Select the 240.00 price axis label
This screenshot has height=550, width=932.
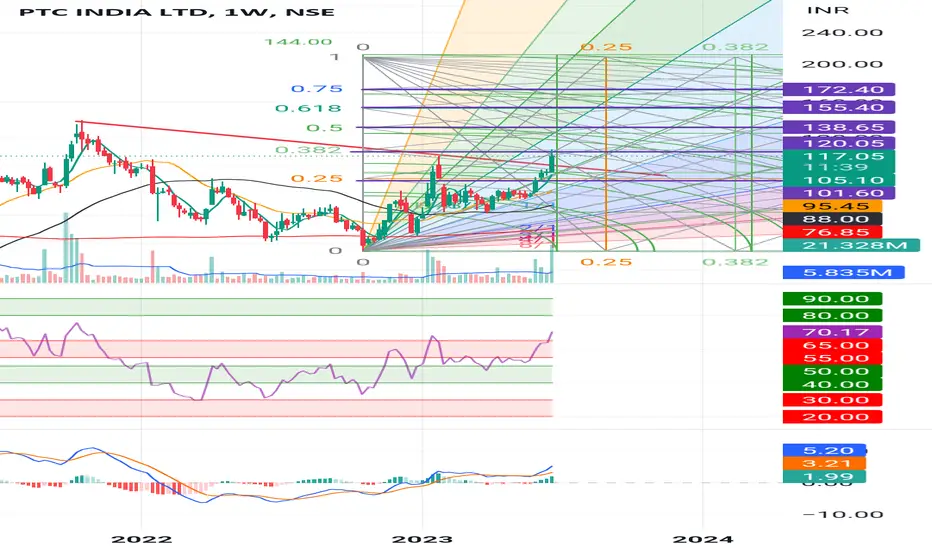842,32
